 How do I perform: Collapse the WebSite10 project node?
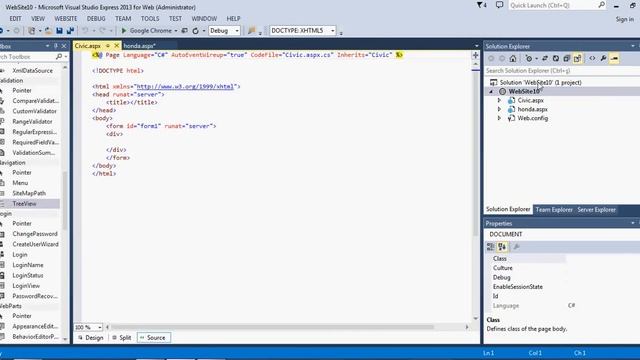[491, 92]
